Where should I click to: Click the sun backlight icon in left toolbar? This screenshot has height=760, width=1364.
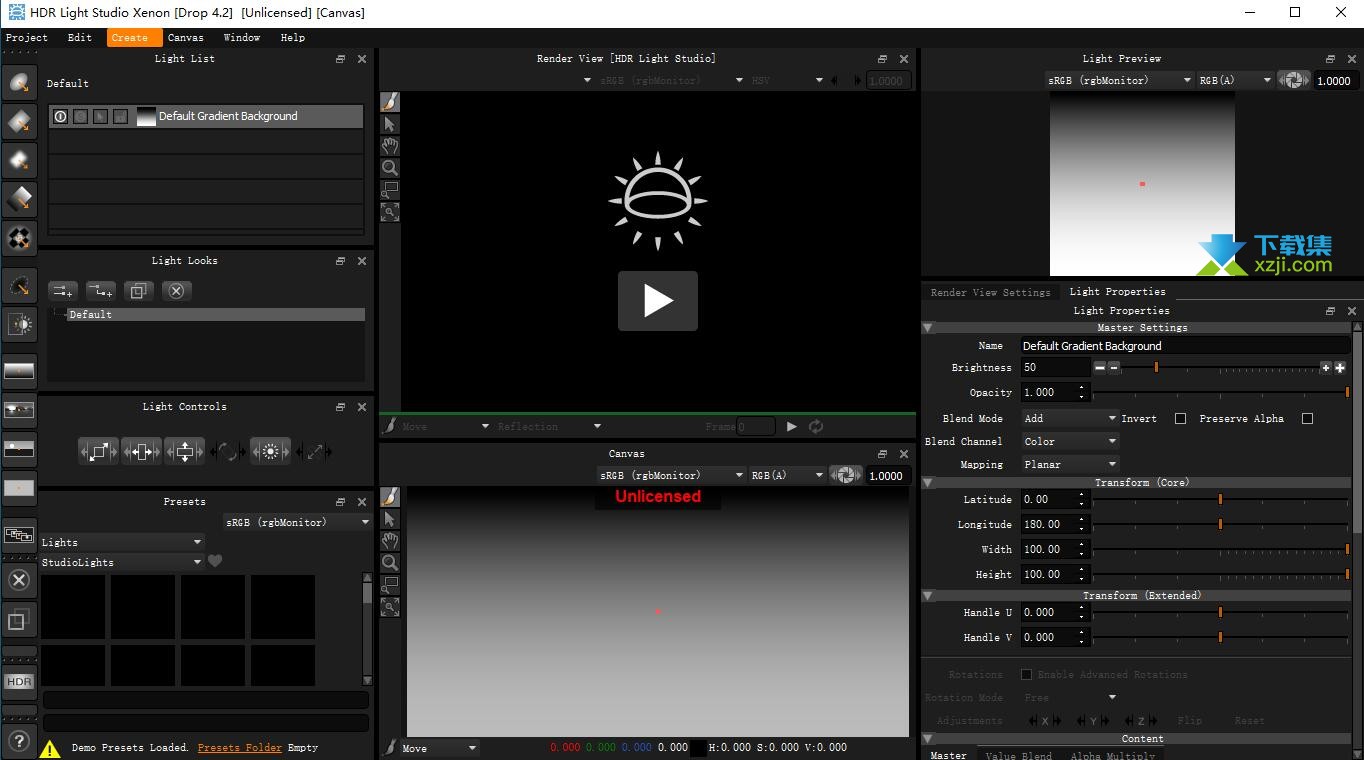19,324
